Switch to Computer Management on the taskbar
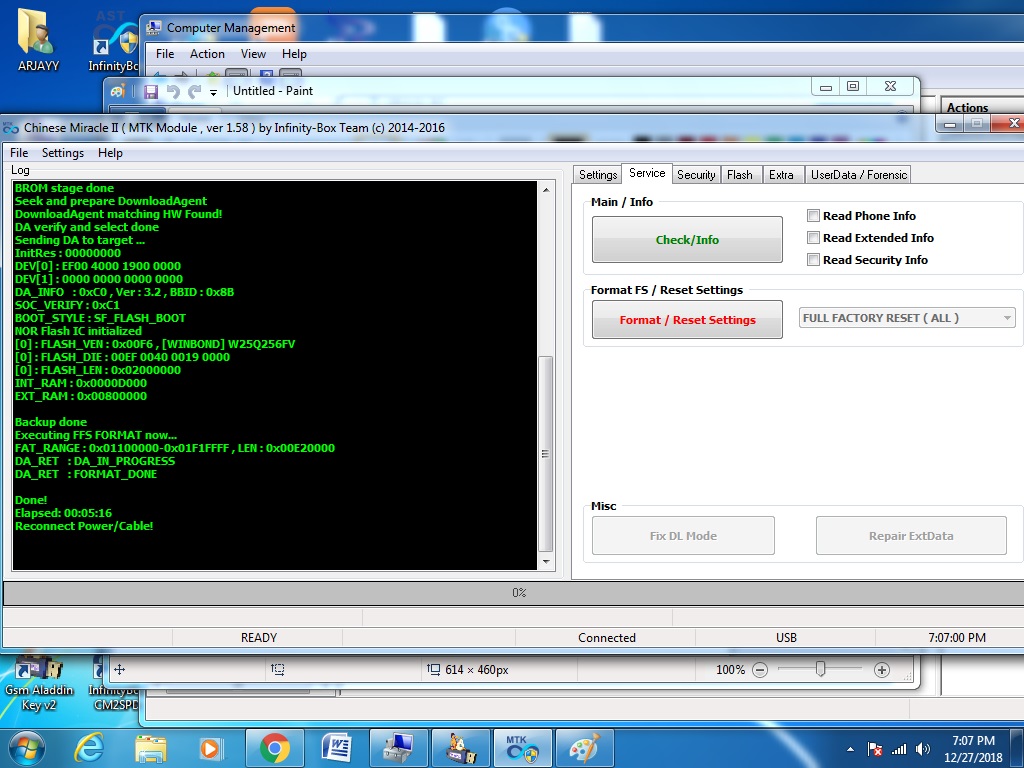 [x=398, y=748]
